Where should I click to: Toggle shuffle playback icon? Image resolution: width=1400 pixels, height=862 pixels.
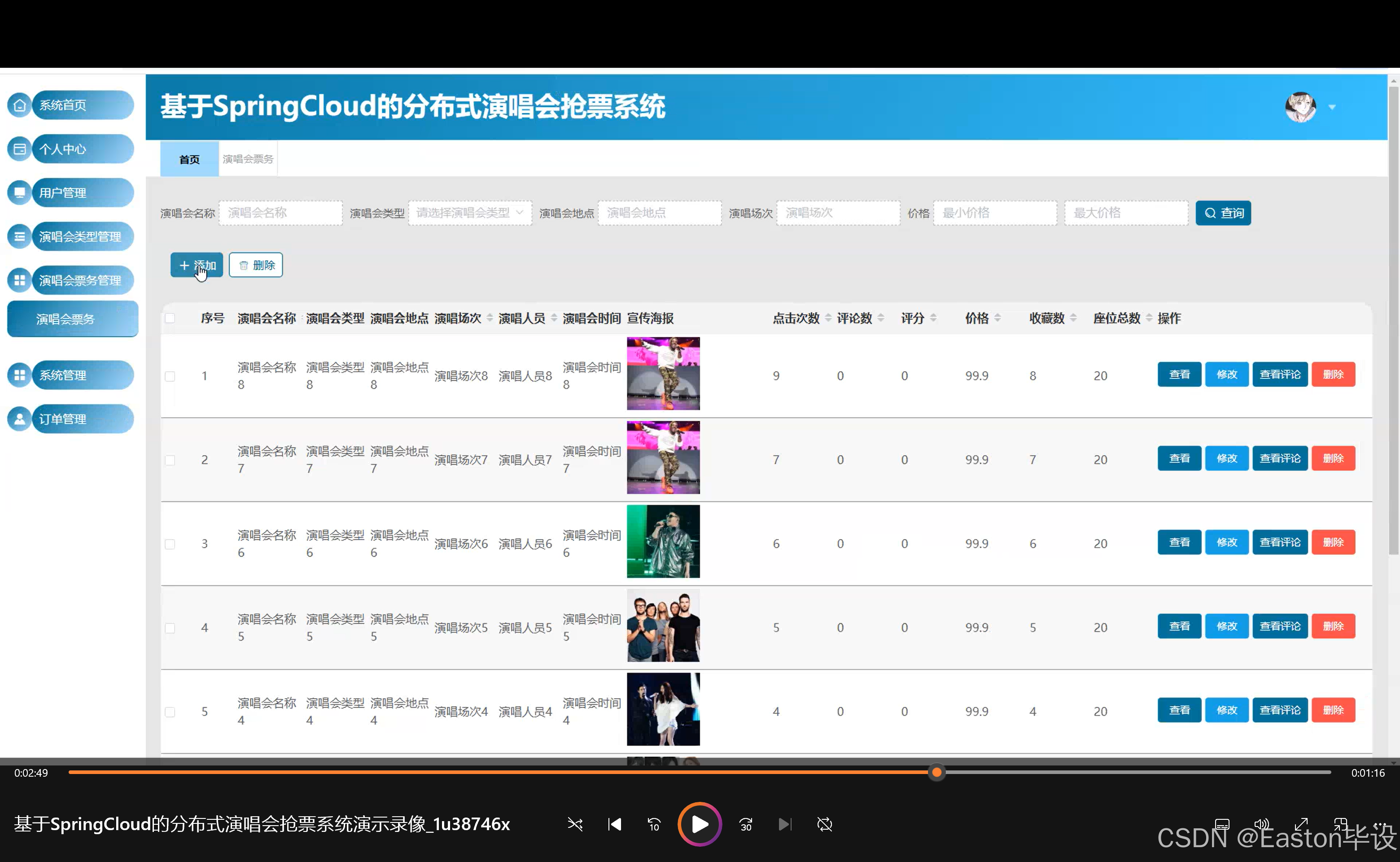(x=575, y=824)
